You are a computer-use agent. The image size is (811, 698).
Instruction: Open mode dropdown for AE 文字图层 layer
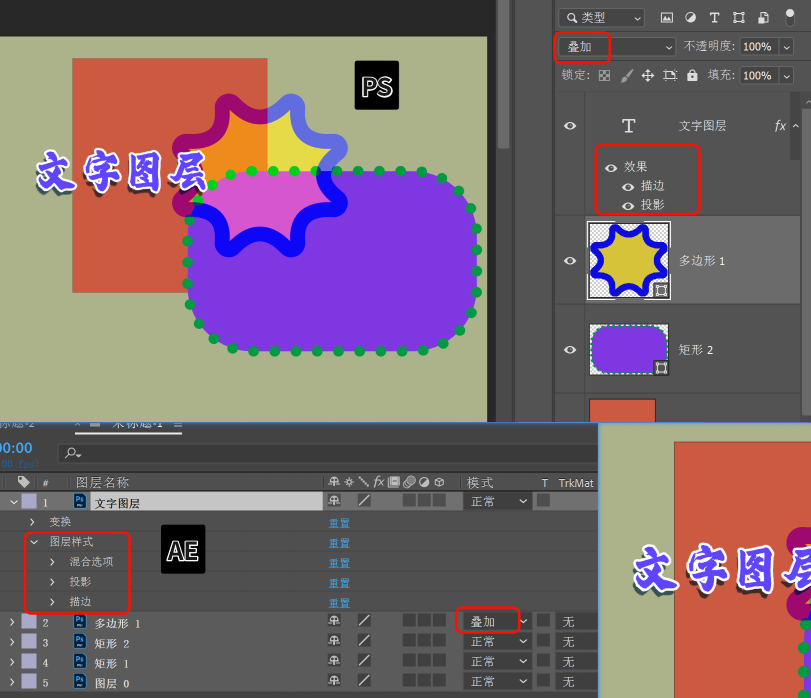click(498, 502)
